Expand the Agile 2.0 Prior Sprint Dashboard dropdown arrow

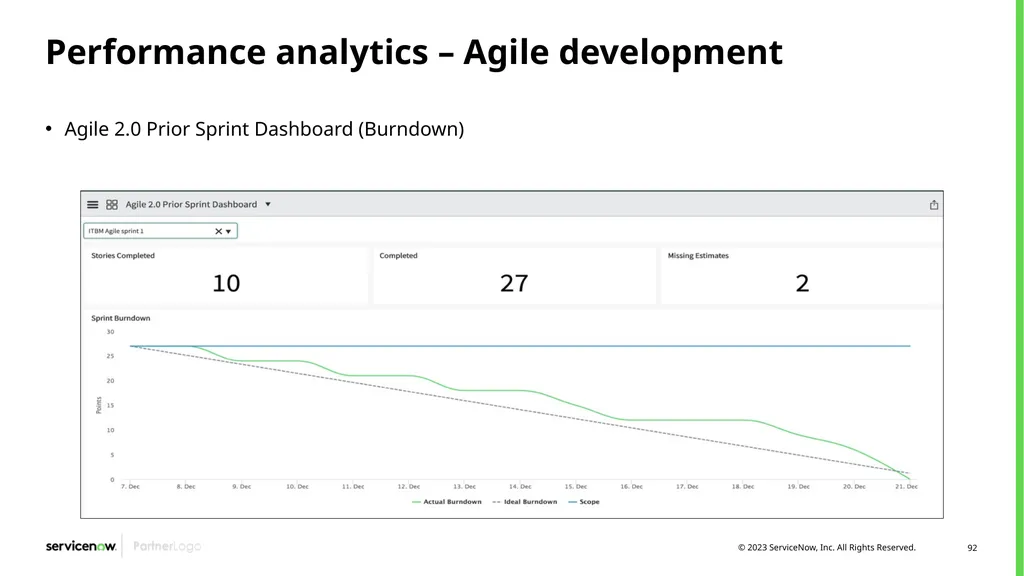pyautogui.click(x=268, y=204)
